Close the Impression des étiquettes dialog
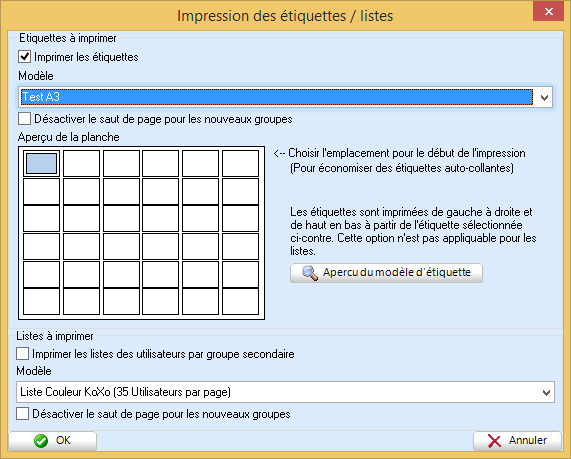The image size is (571, 459). [548, 11]
